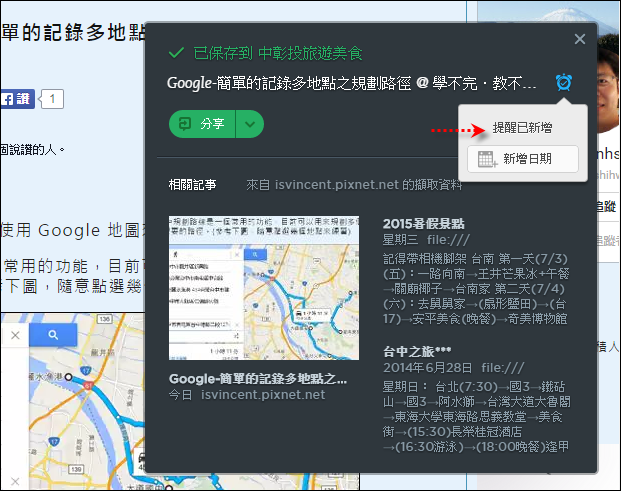Open the Google-簡單的記錄多地點之 note title link

click(258, 379)
